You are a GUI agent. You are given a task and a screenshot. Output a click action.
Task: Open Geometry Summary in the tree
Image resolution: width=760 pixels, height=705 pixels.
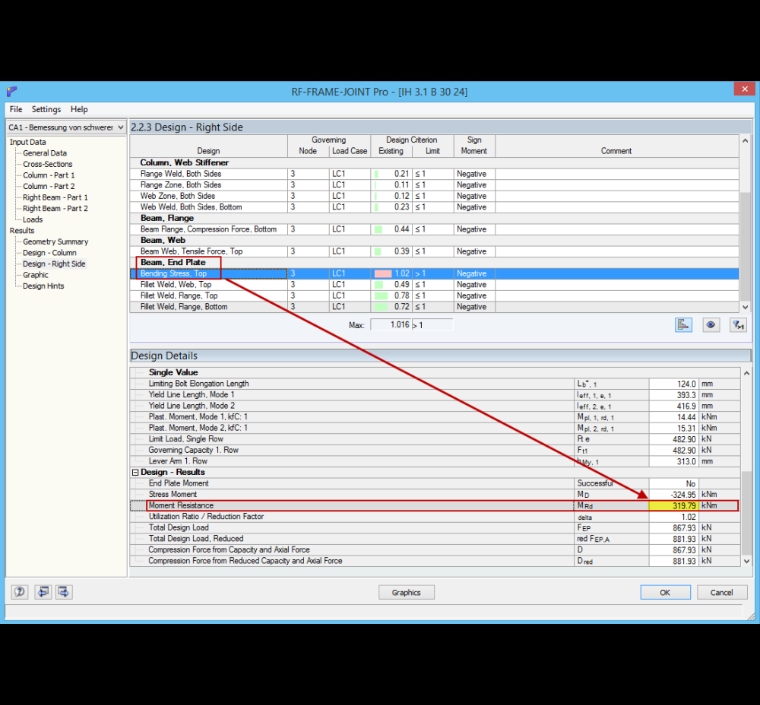tap(55, 241)
